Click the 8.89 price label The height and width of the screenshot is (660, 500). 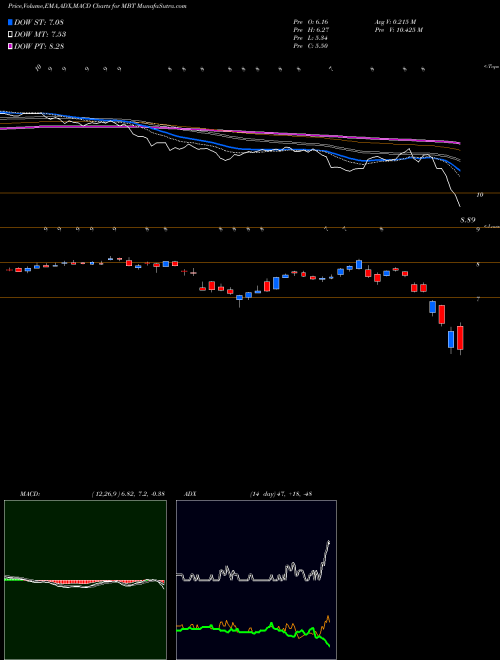(x=468, y=220)
